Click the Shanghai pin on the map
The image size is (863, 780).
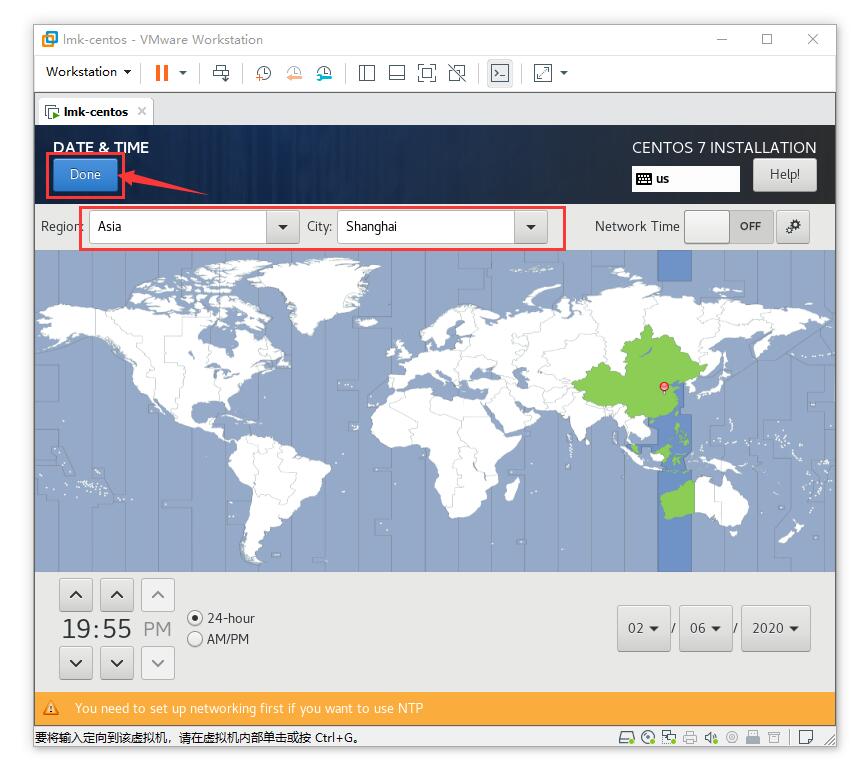[664, 388]
